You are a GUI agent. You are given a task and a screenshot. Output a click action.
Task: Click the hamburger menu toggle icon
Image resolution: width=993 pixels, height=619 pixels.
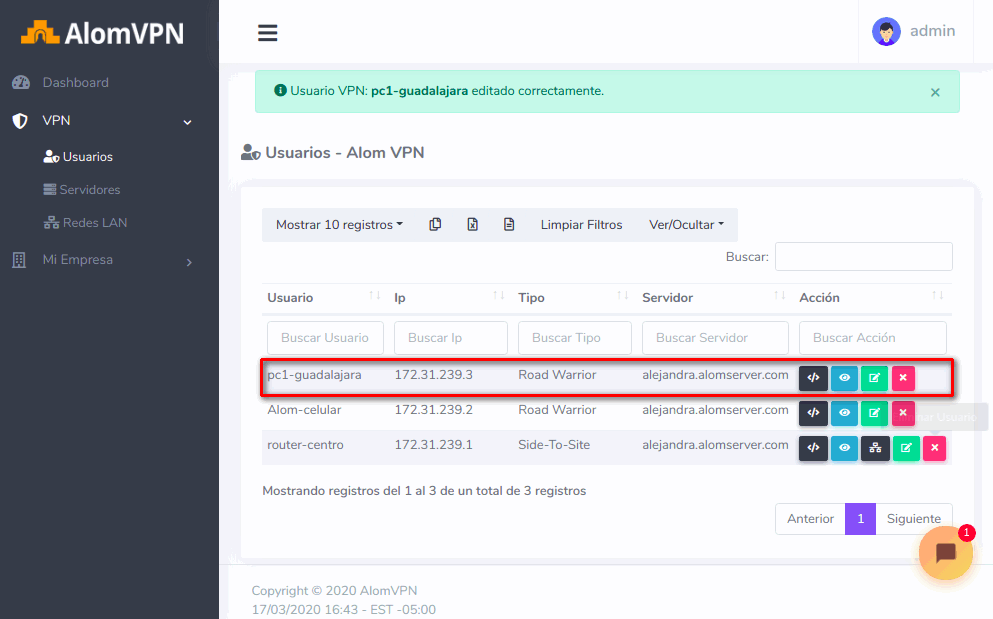click(267, 33)
